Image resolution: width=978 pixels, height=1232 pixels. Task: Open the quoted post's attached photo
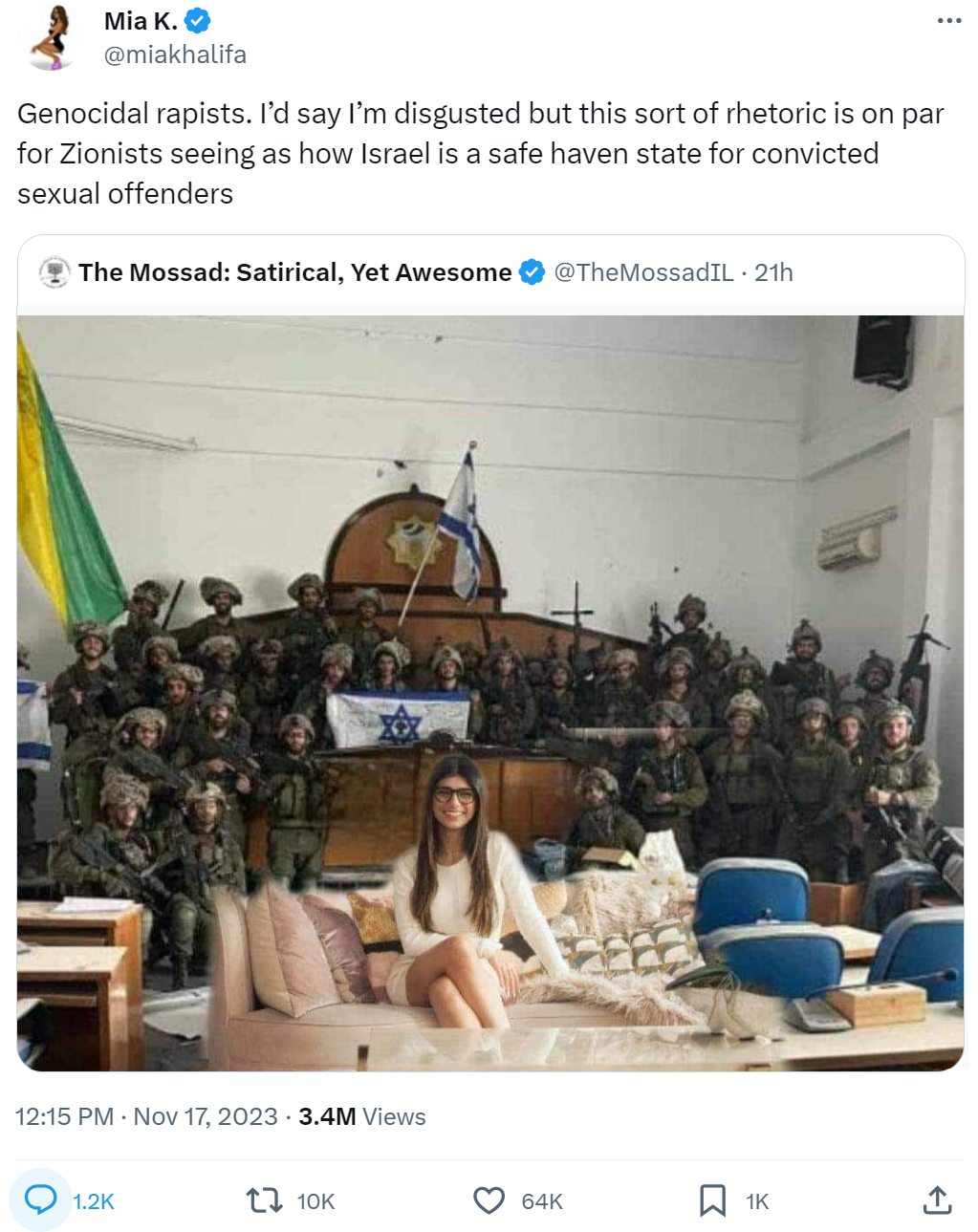point(490,693)
